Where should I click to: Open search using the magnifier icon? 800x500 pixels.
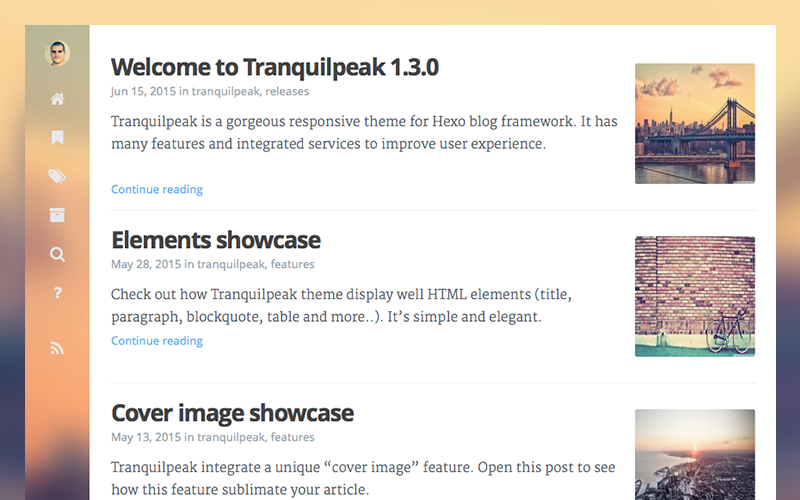click(x=57, y=254)
